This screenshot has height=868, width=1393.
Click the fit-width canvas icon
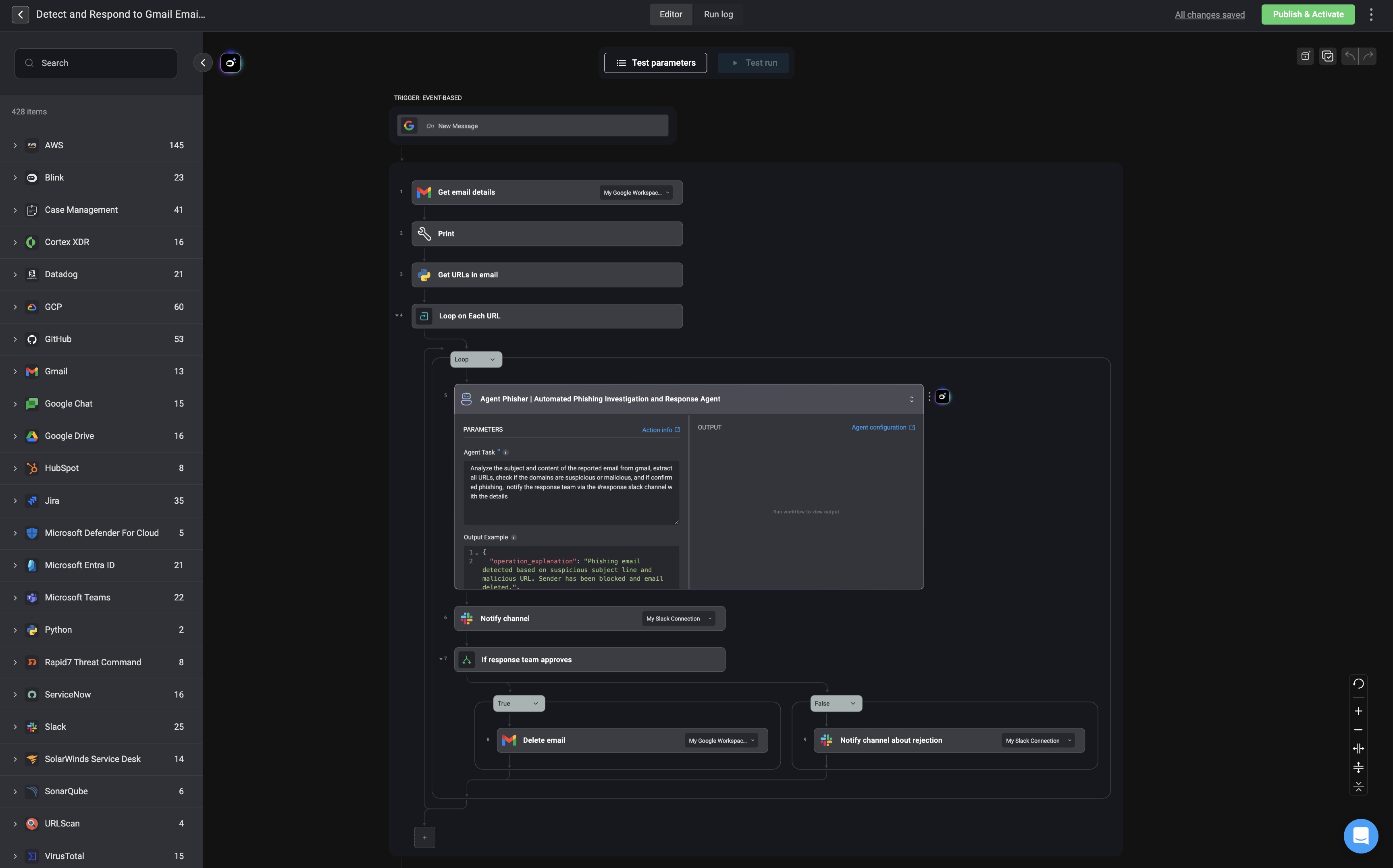click(1358, 749)
